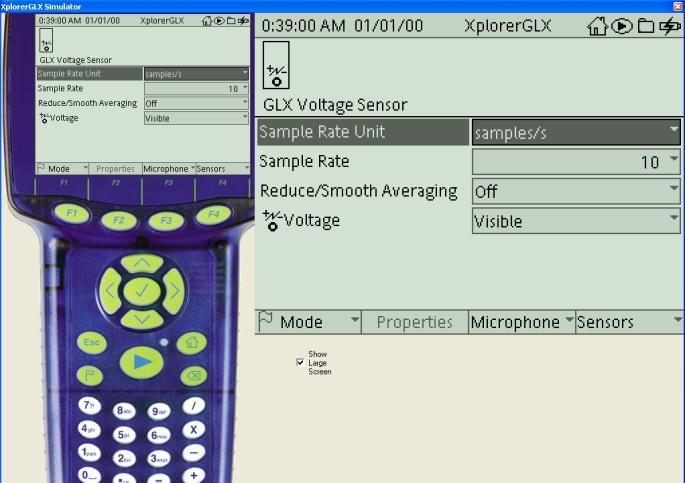Click the minus key on keypad
This screenshot has width=685, height=483.
click(194, 453)
